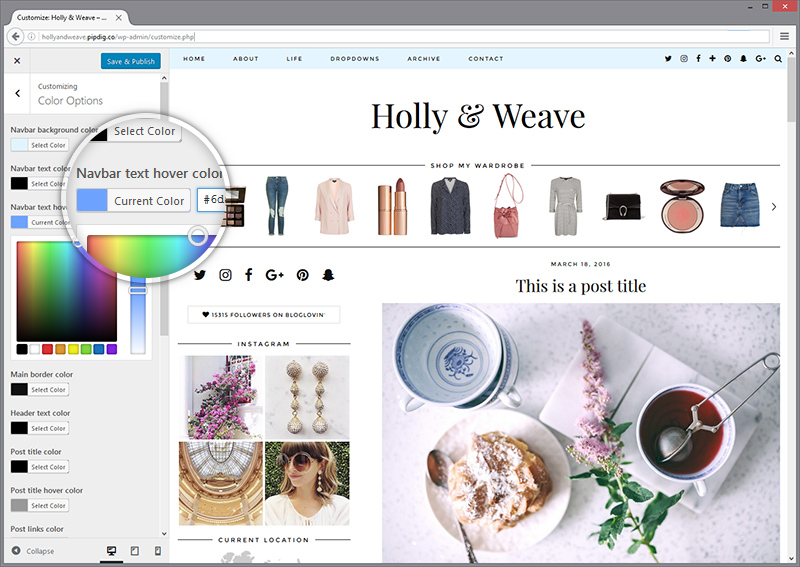Pick the green palette swatch
The width and height of the screenshot is (800, 567).
coord(86,349)
